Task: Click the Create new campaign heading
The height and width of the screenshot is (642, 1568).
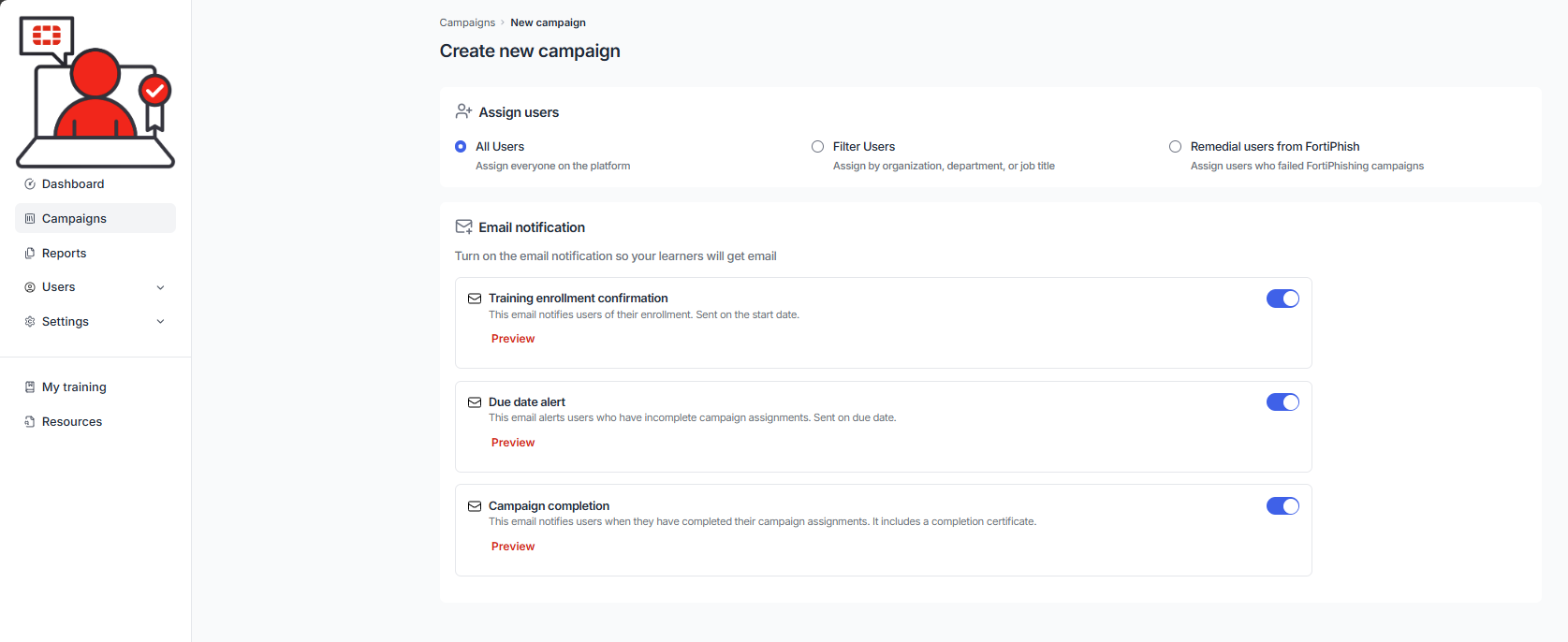Action: click(x=530, y=51)
